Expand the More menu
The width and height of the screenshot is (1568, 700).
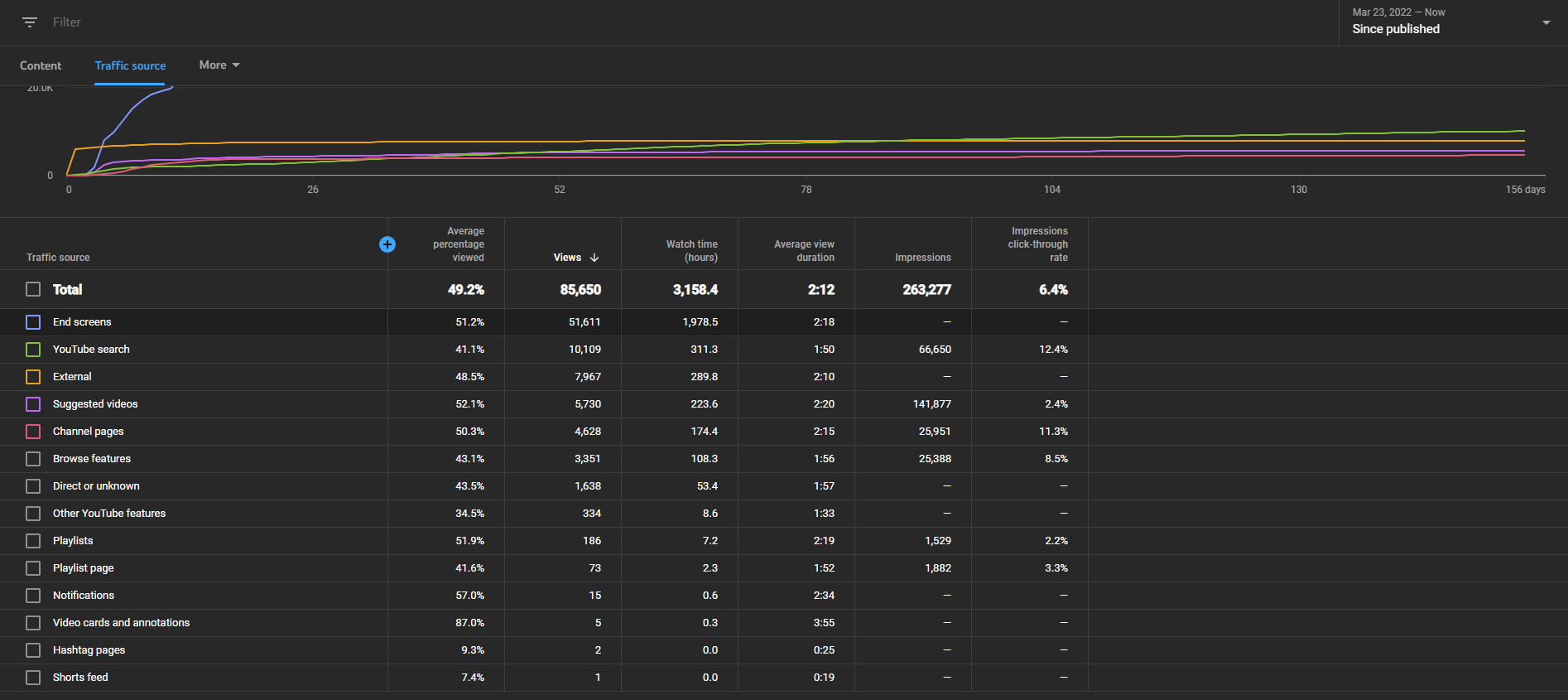tap(219, 65)
